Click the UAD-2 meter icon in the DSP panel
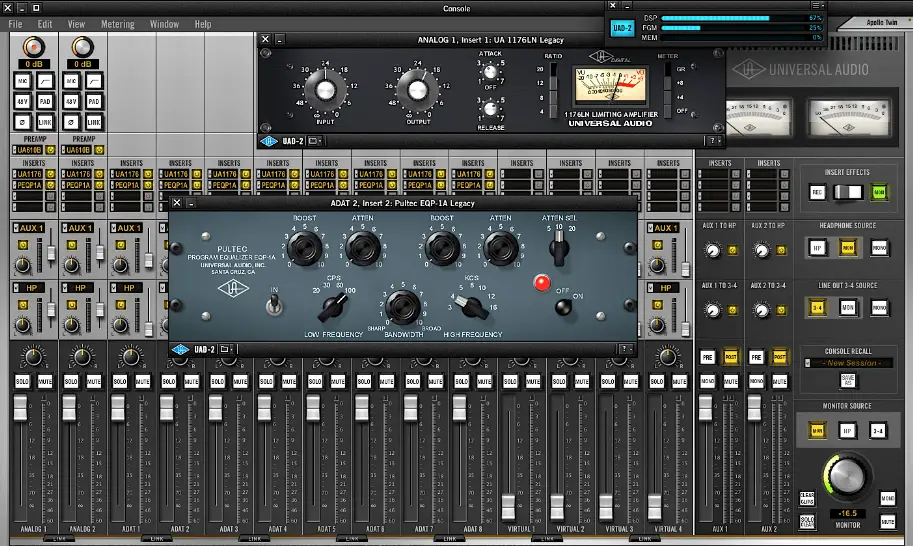913x546 pixels. [622, 28]
